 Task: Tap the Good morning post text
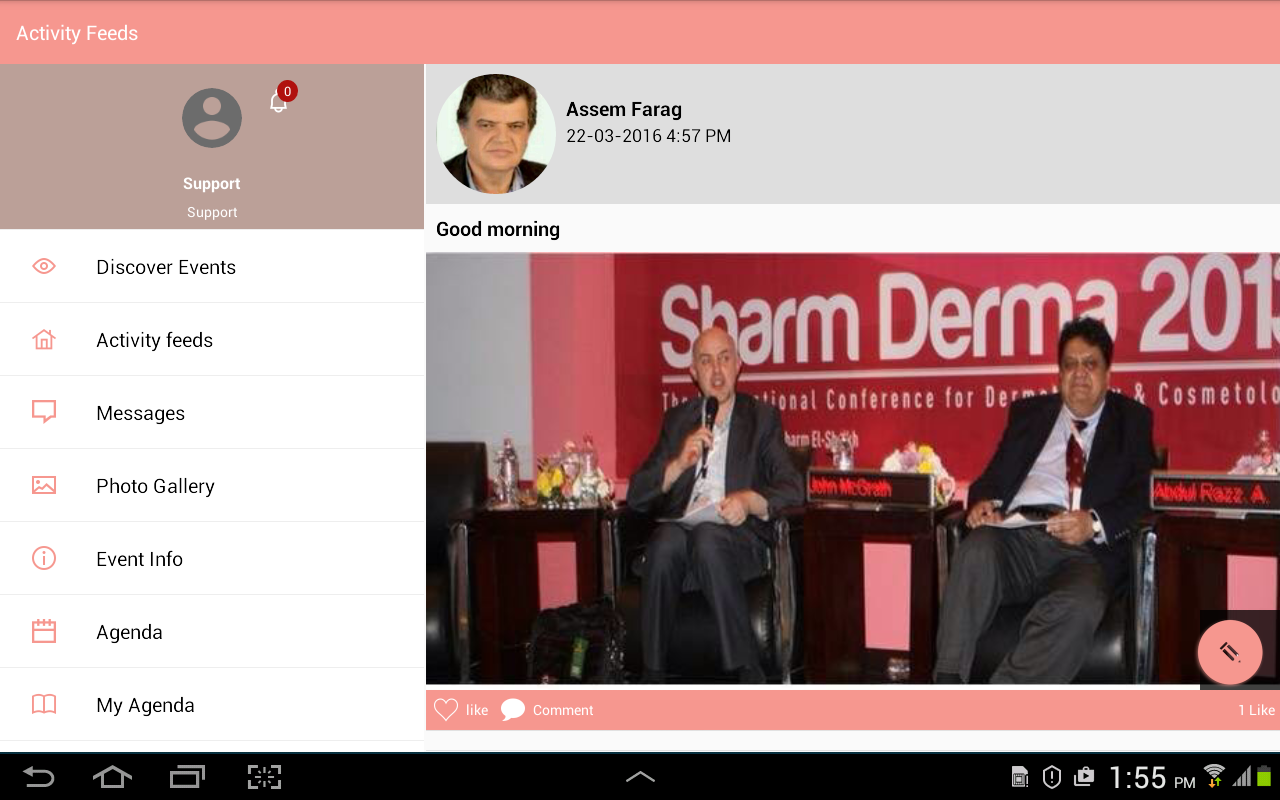tap(498, 229)
